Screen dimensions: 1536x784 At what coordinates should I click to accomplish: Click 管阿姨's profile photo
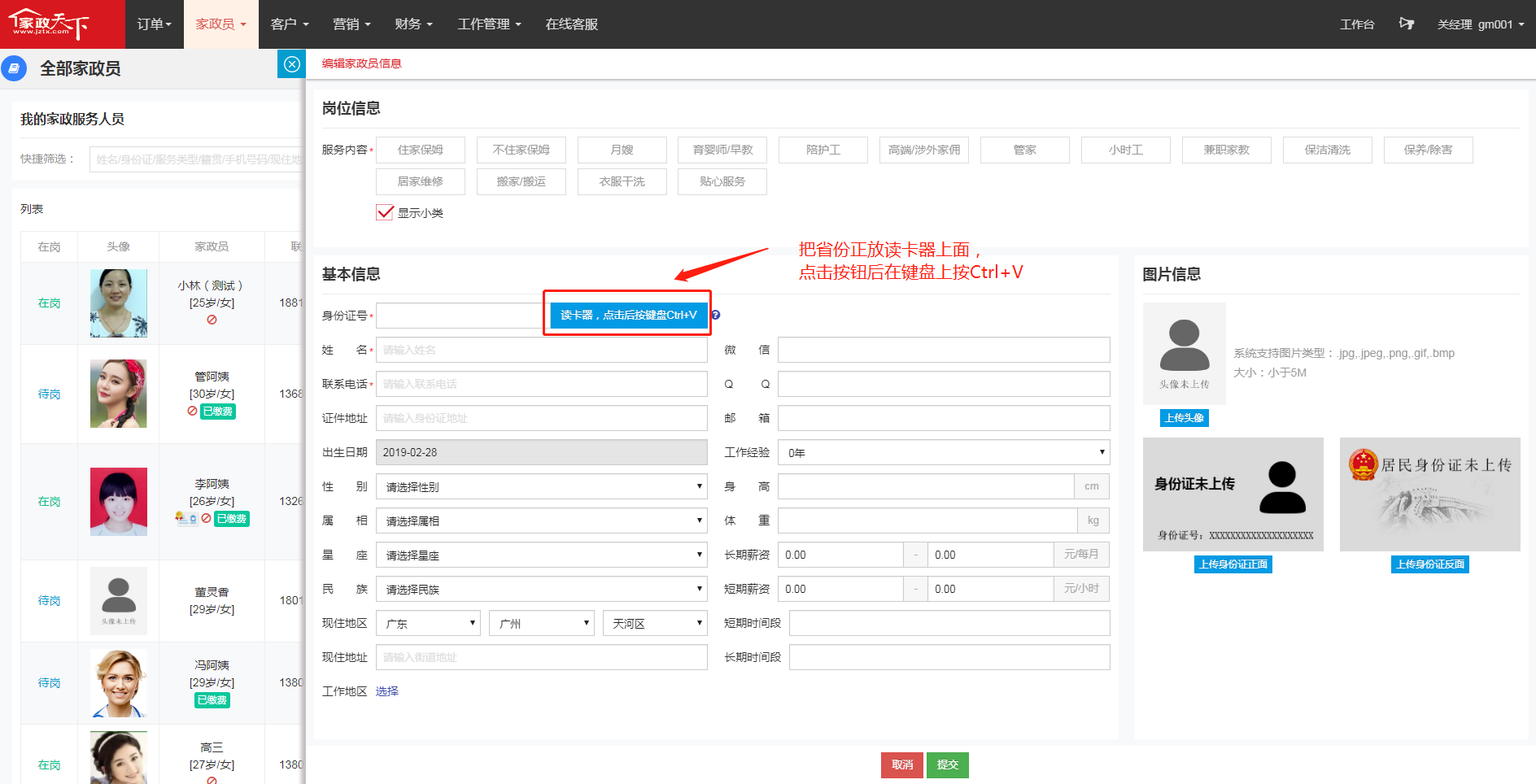click(119, 394)
